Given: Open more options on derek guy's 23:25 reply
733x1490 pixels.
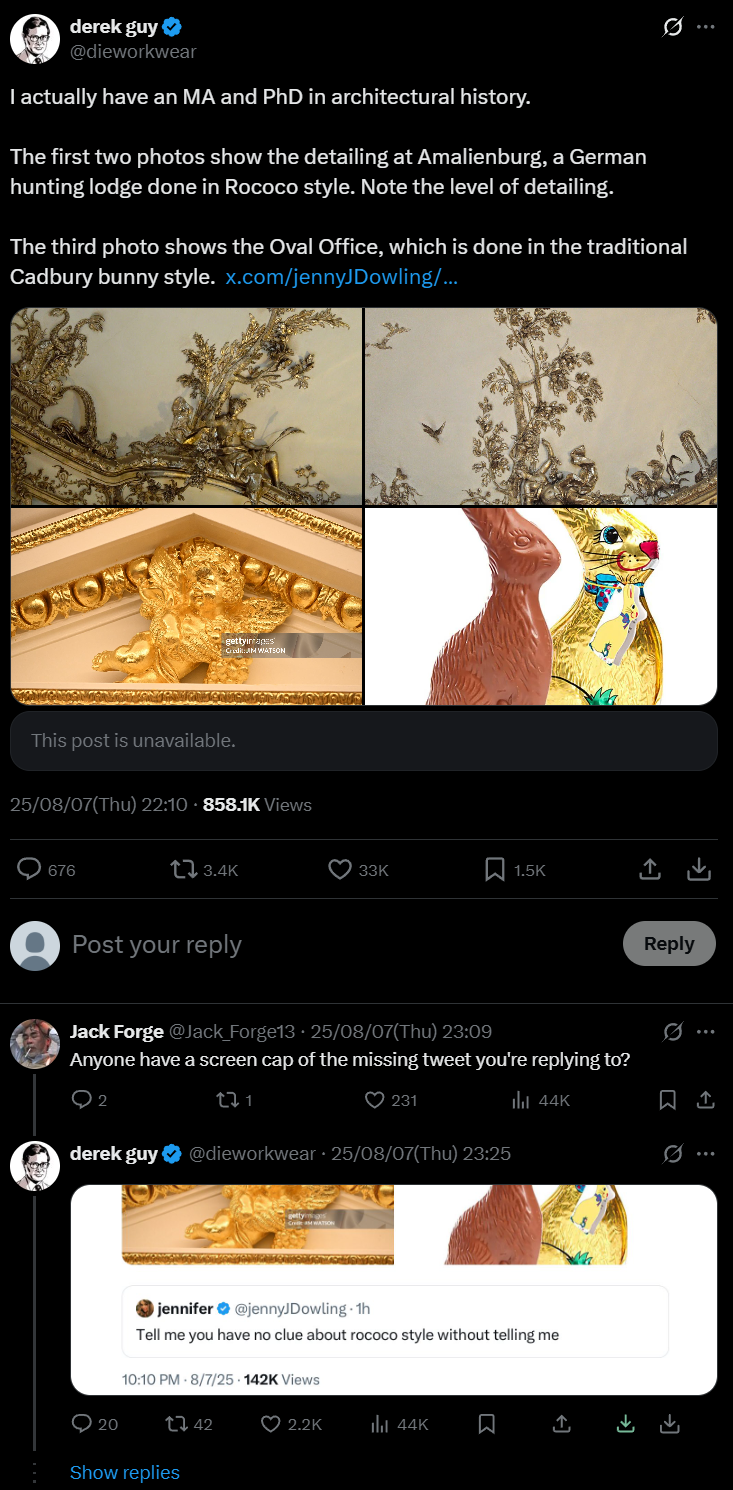Looking at the screenshot, I should [706, 1153].
